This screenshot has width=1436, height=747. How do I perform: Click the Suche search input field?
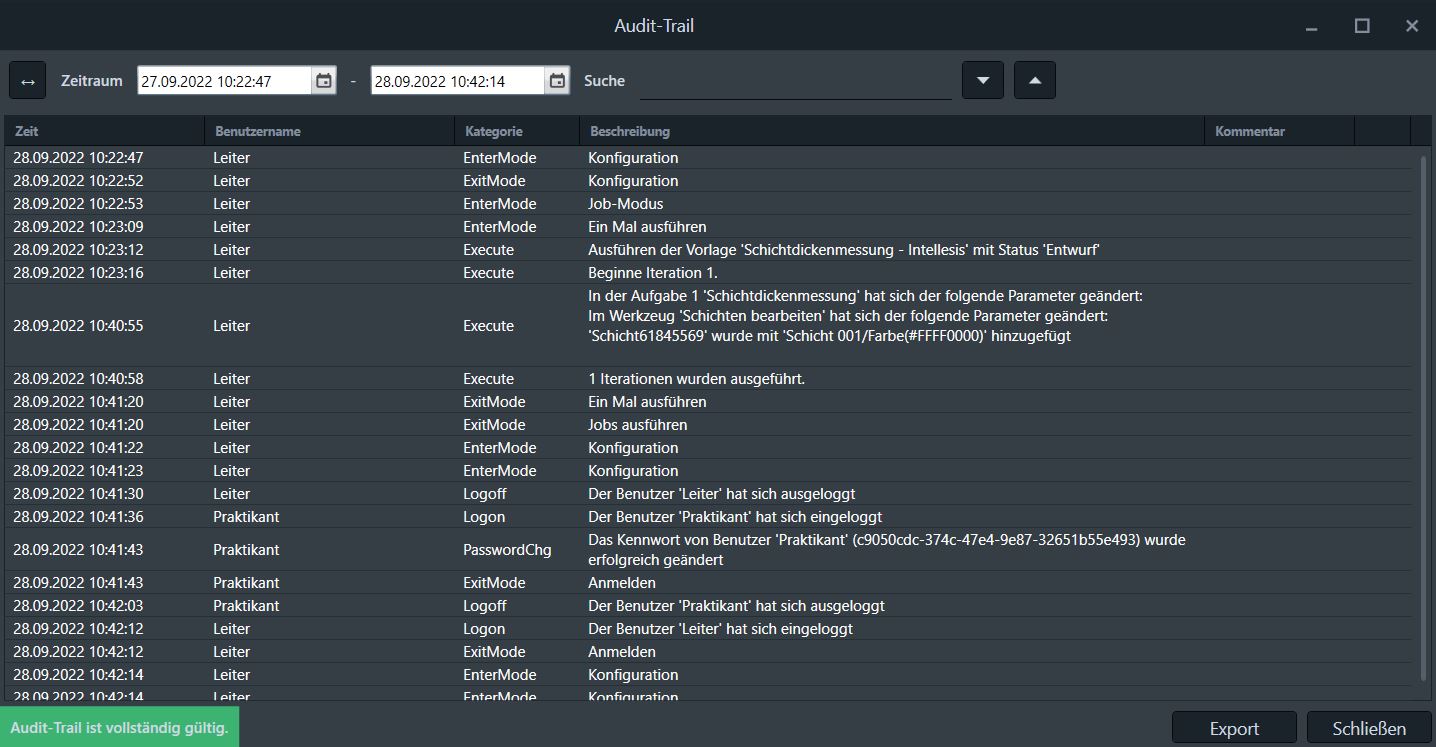(x=795, y=82)
